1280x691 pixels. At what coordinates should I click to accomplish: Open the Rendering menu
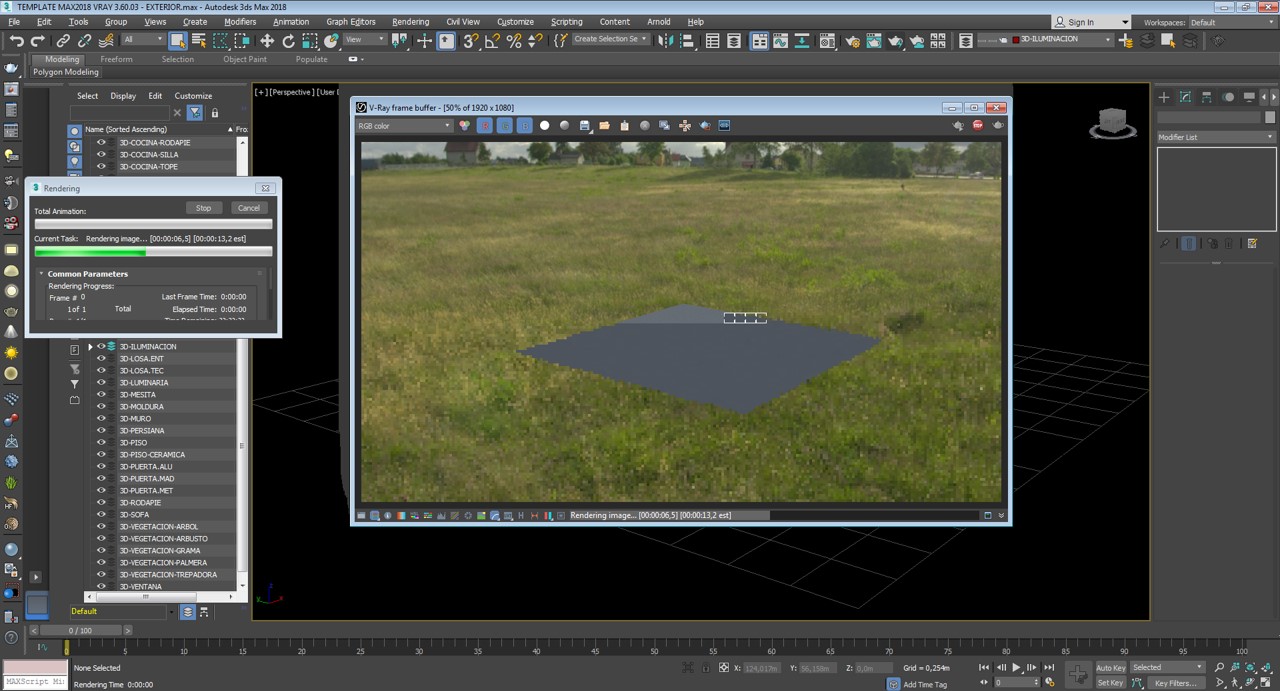[x=410, y=21]
